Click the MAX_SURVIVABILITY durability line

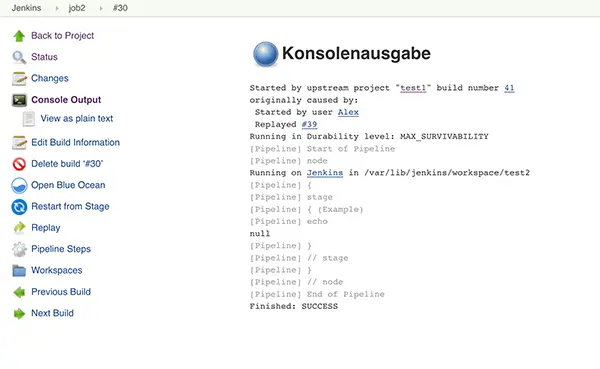(369, 137)
